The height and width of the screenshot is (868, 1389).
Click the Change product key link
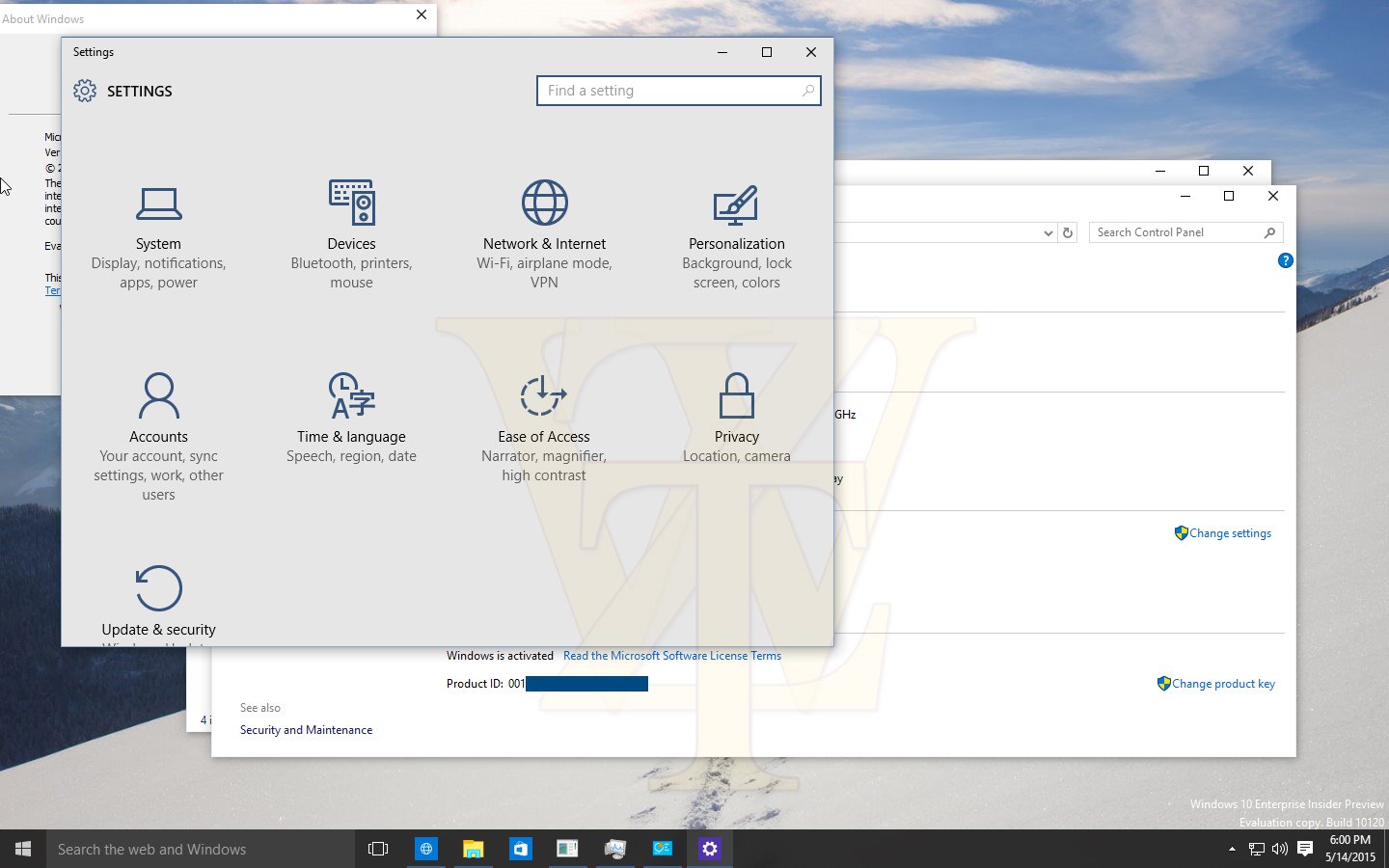click(x=1216, y=684)
